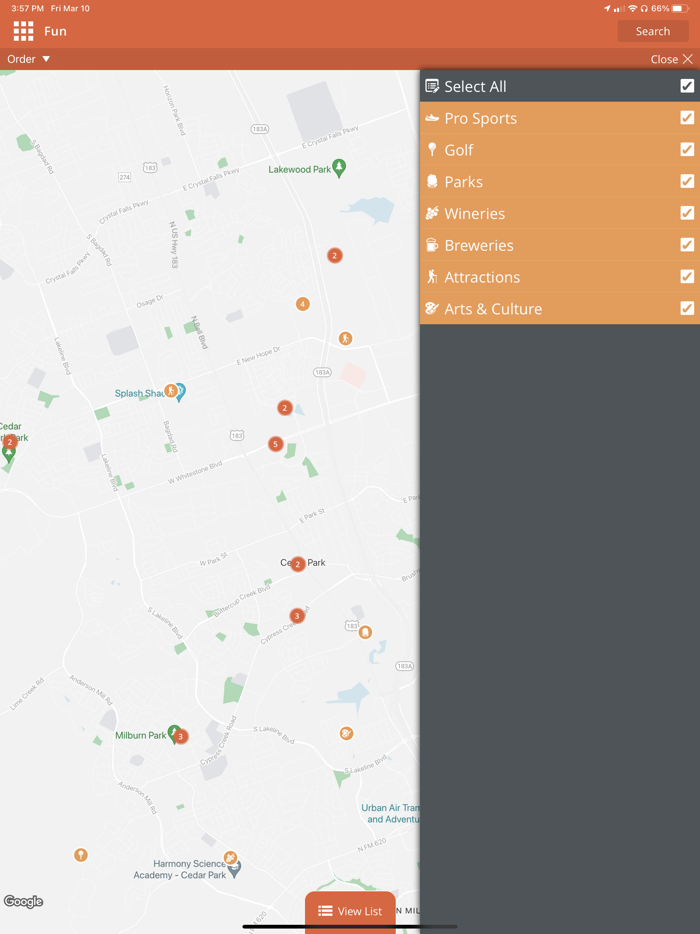Click the Wineries grapes icon
The height and width of the screenshot is (934, 700).
point(432,213)
